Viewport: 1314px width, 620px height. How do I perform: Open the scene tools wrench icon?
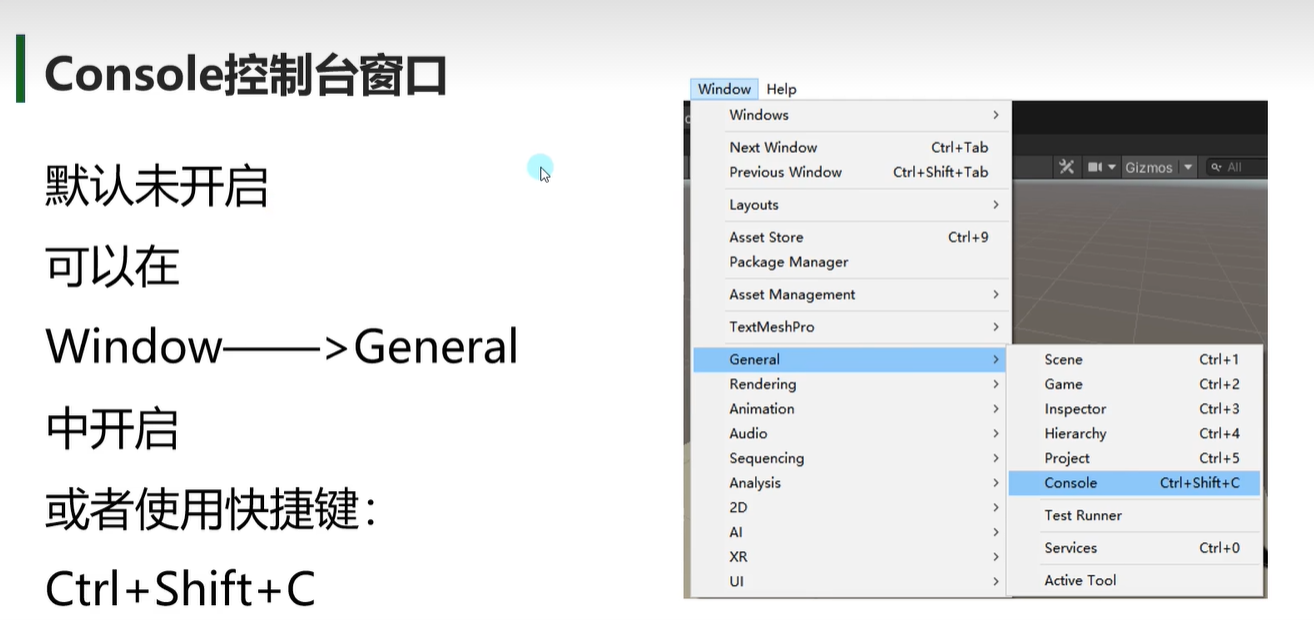(1066, 167)
